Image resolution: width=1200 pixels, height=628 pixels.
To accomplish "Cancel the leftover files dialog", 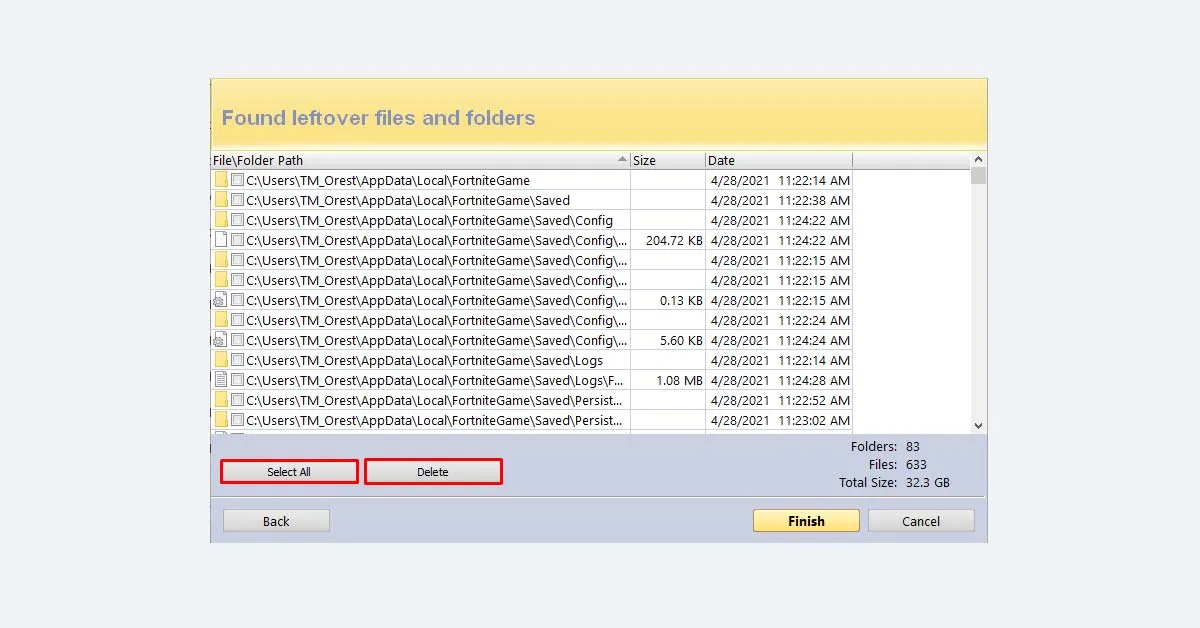I will tap(921, 521).
